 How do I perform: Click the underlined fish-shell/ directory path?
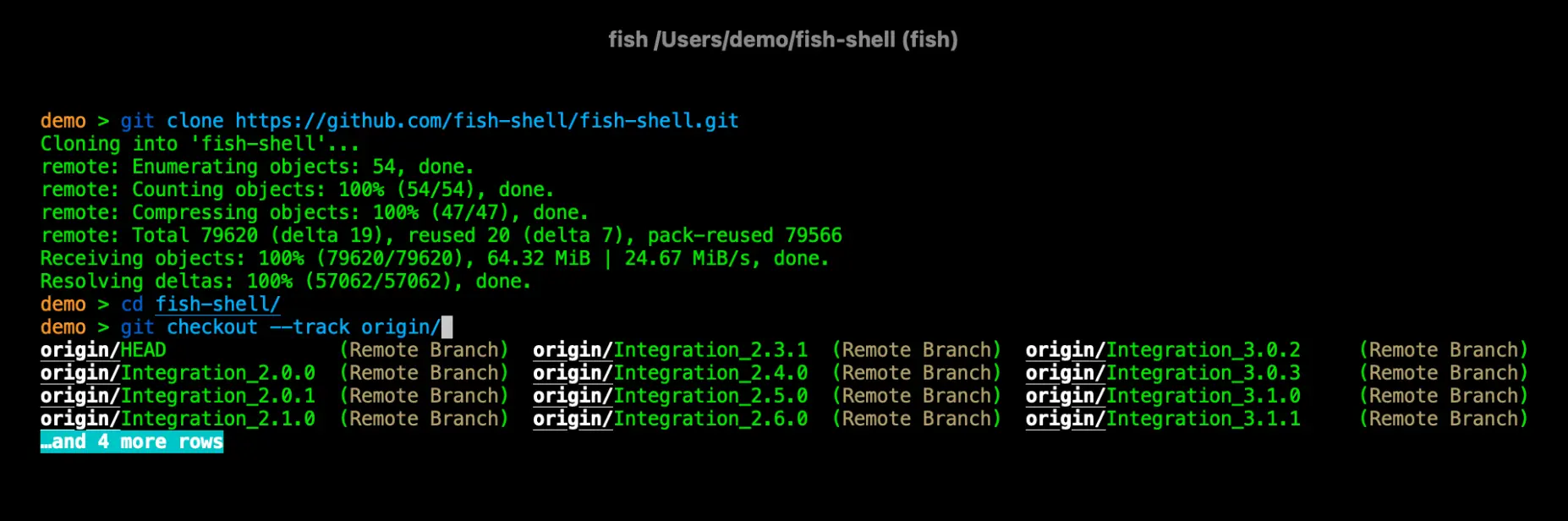tap(217, 304)
